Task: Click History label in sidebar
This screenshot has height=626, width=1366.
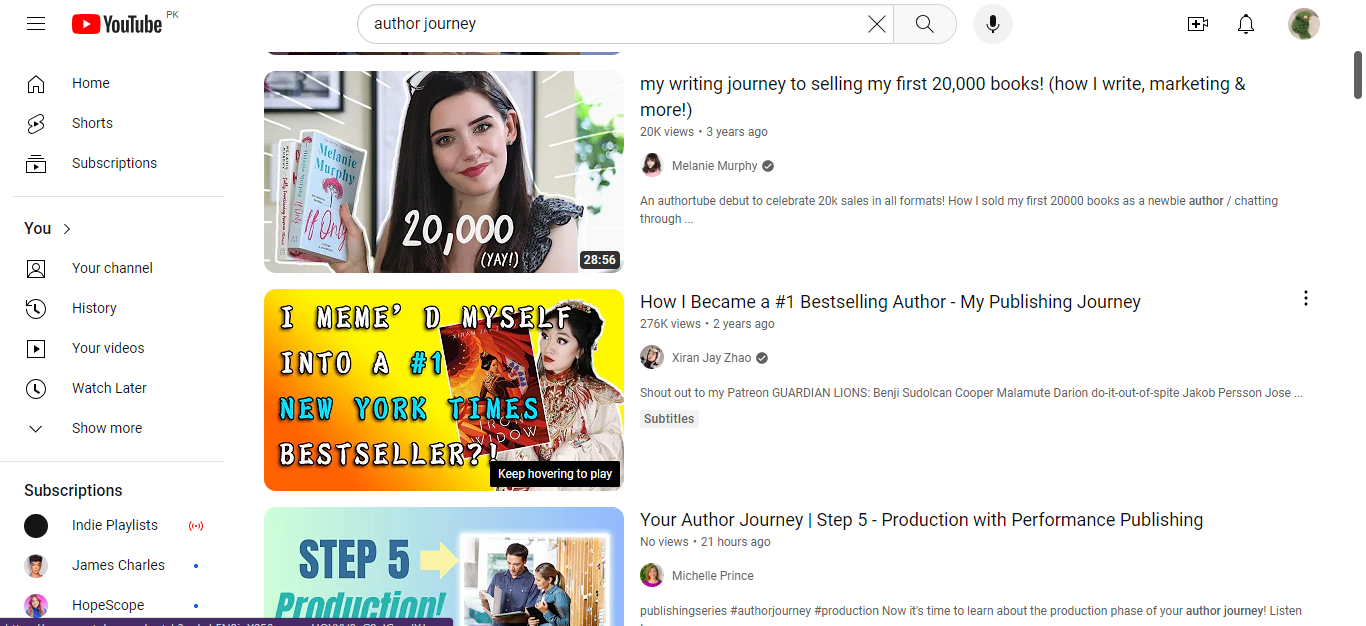Action: [94, 308]
